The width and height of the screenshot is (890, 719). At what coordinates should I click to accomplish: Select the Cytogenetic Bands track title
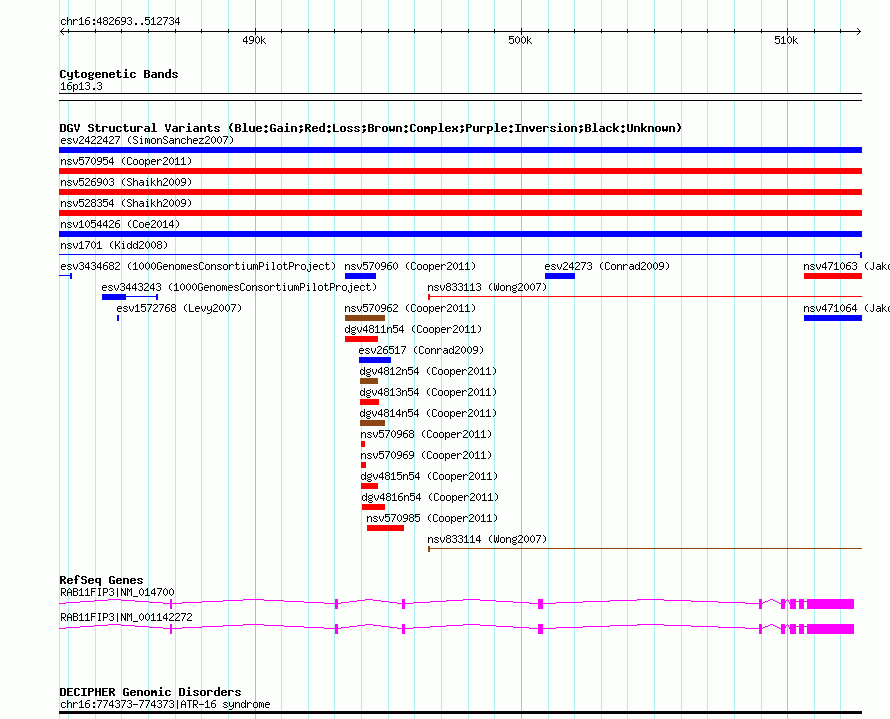(119, 74)
